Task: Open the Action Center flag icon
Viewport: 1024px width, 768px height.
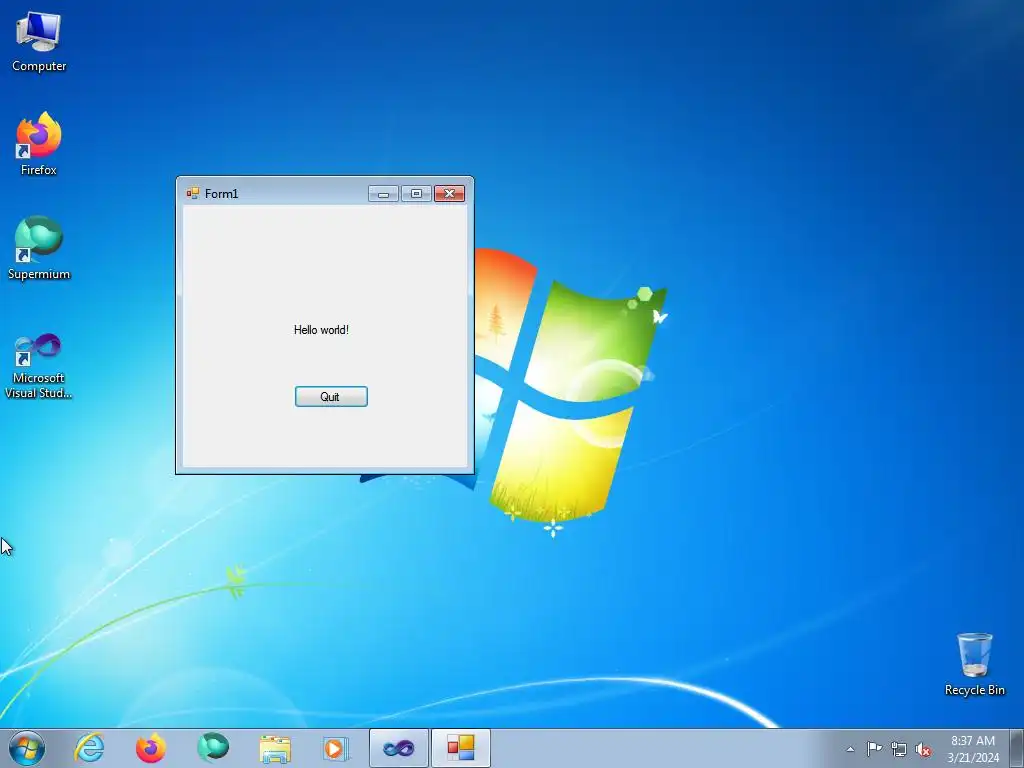Action: [874, 749]
